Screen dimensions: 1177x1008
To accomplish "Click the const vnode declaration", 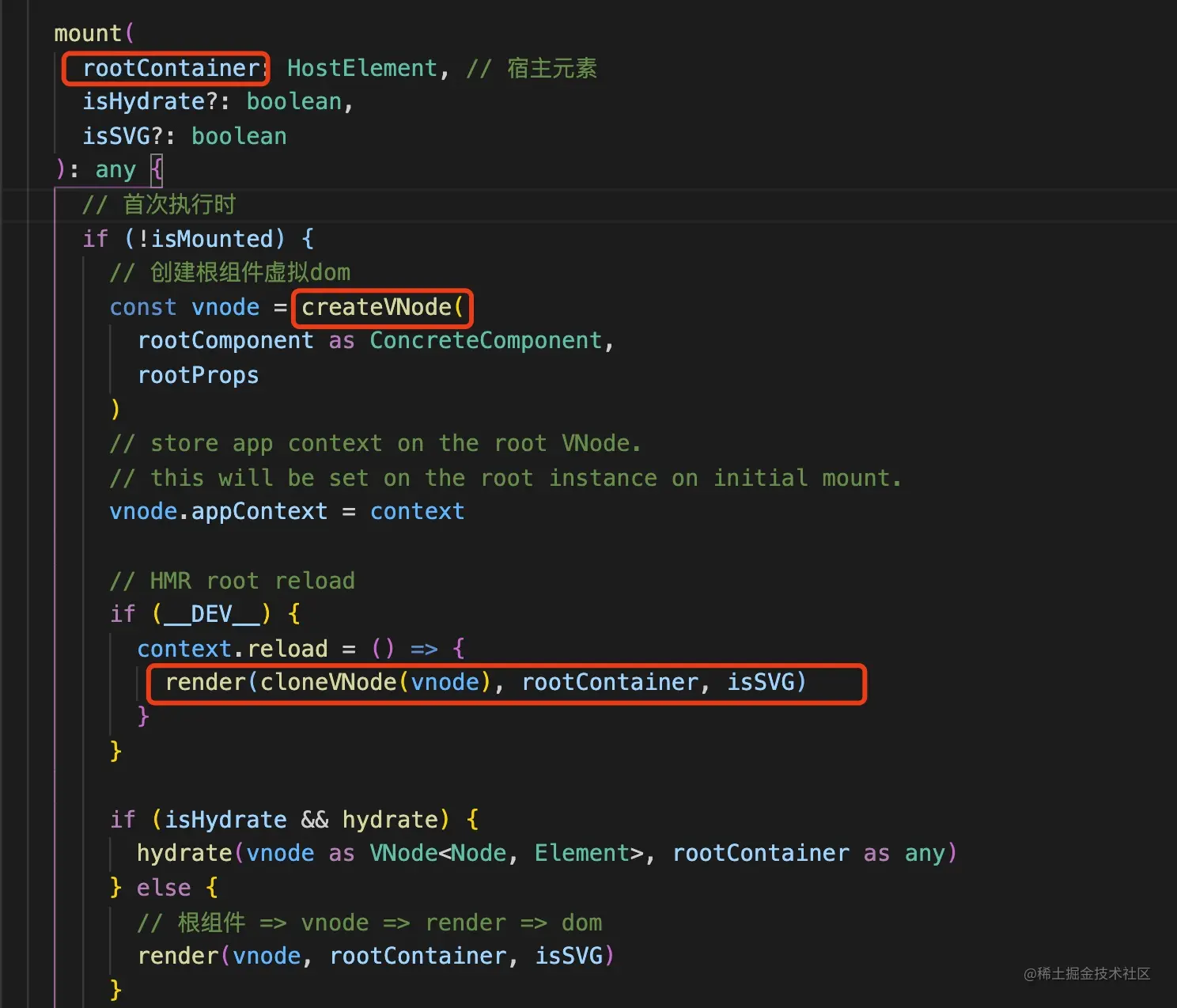I will click(185, 307).
